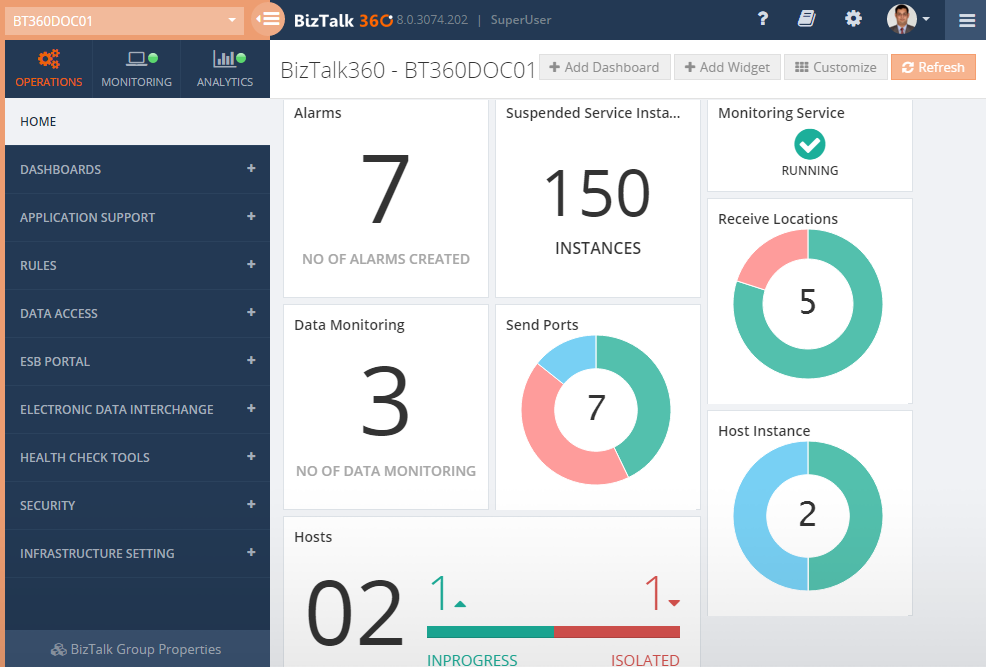This screenshot has height=667, width=986.
Task: Open the settings gear icon
Action: [x=853, y=19]
